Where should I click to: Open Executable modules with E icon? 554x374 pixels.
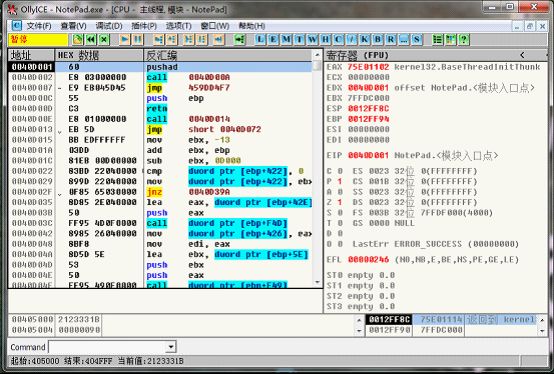coord(273,39)
